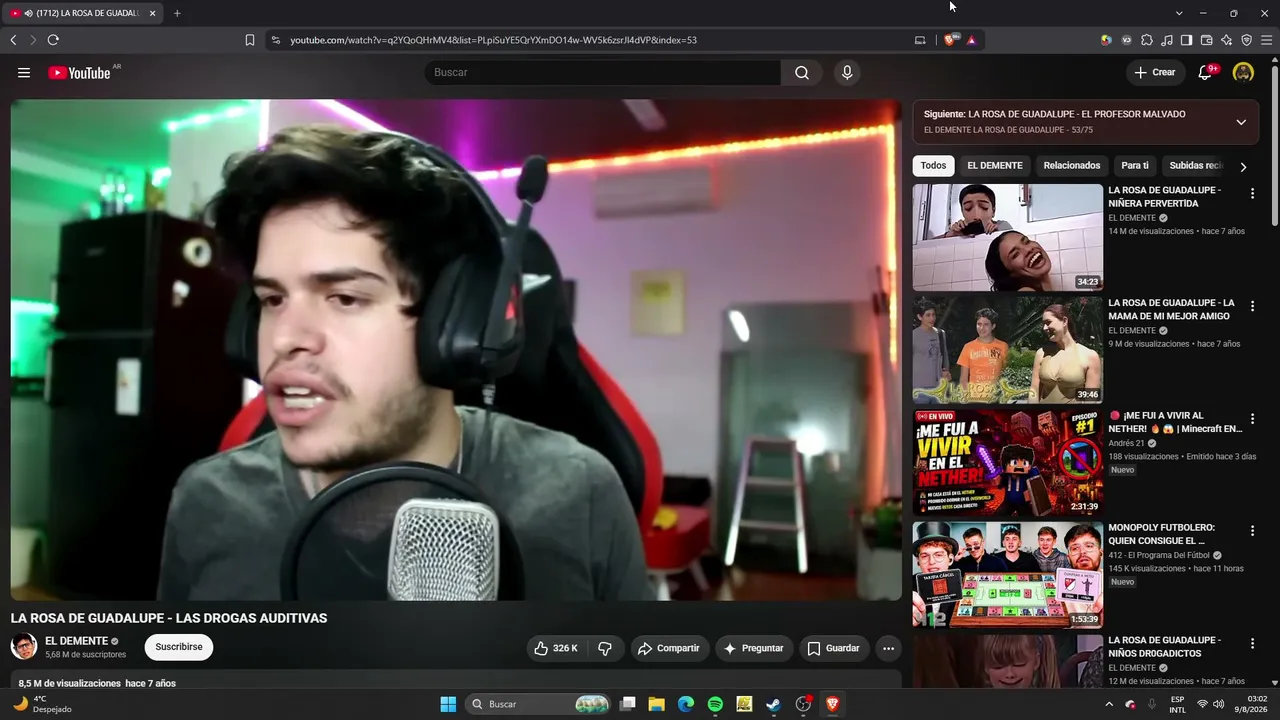1280x720 pixels.
Task: Click the search magnifier button
Action: 802,72
